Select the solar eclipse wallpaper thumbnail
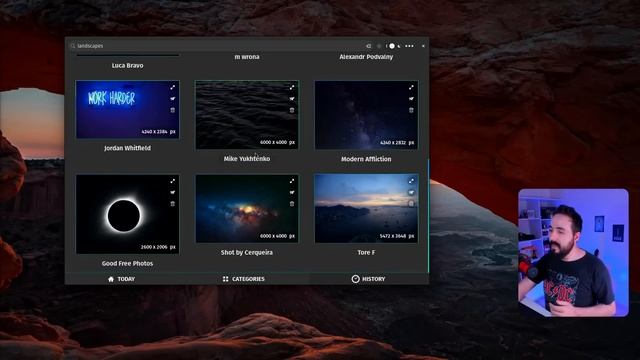The height and width of the screenshot is (360, 640). (127, 214)
